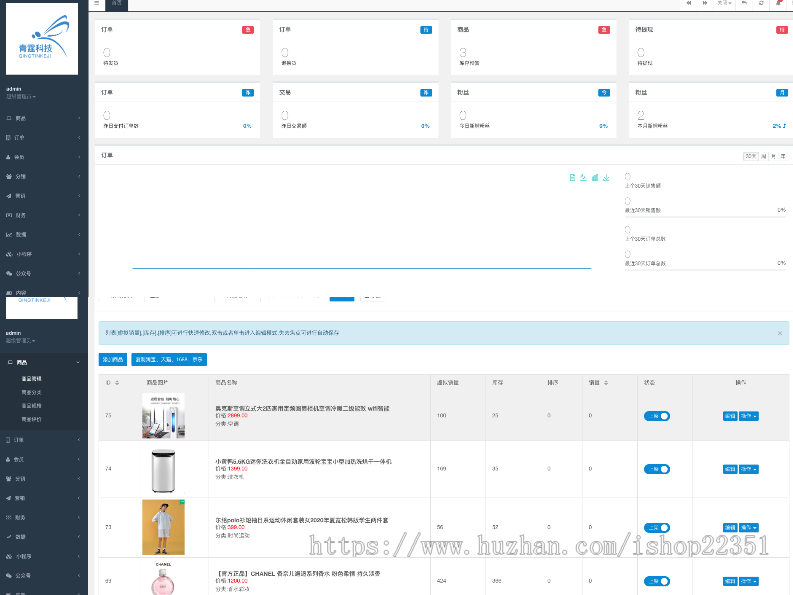The width and height of the screenshot is (793, 595).
Task: Switch chart to bar chart icon
Action: coord(595,177)
